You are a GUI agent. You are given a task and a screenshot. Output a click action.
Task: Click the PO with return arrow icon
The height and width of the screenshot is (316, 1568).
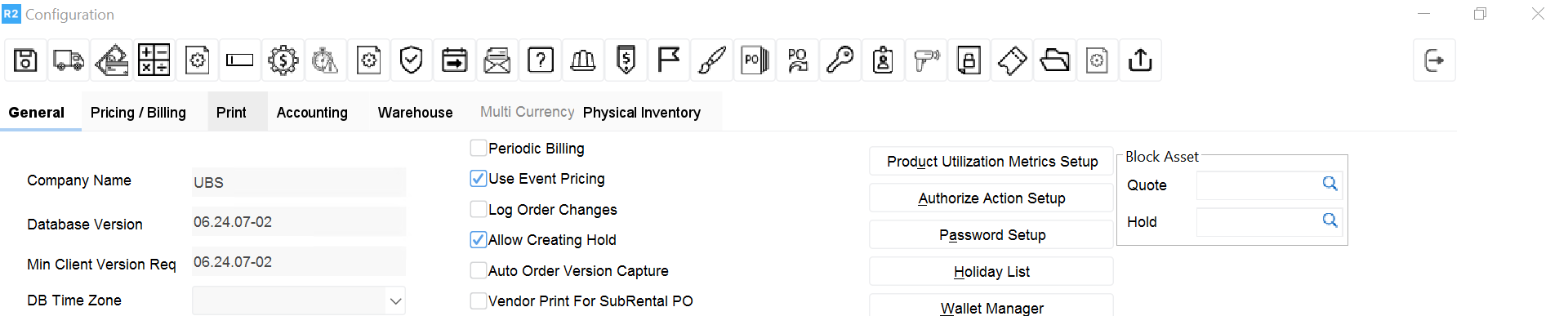point(797,60)
